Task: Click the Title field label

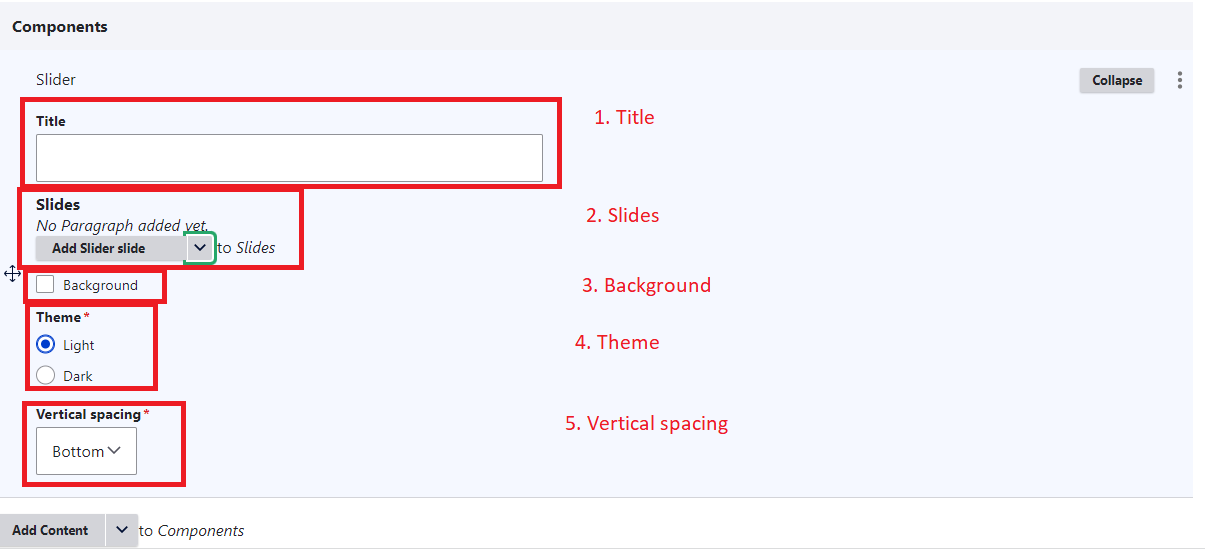Action: pyautogui.click(x=51, y=121)
